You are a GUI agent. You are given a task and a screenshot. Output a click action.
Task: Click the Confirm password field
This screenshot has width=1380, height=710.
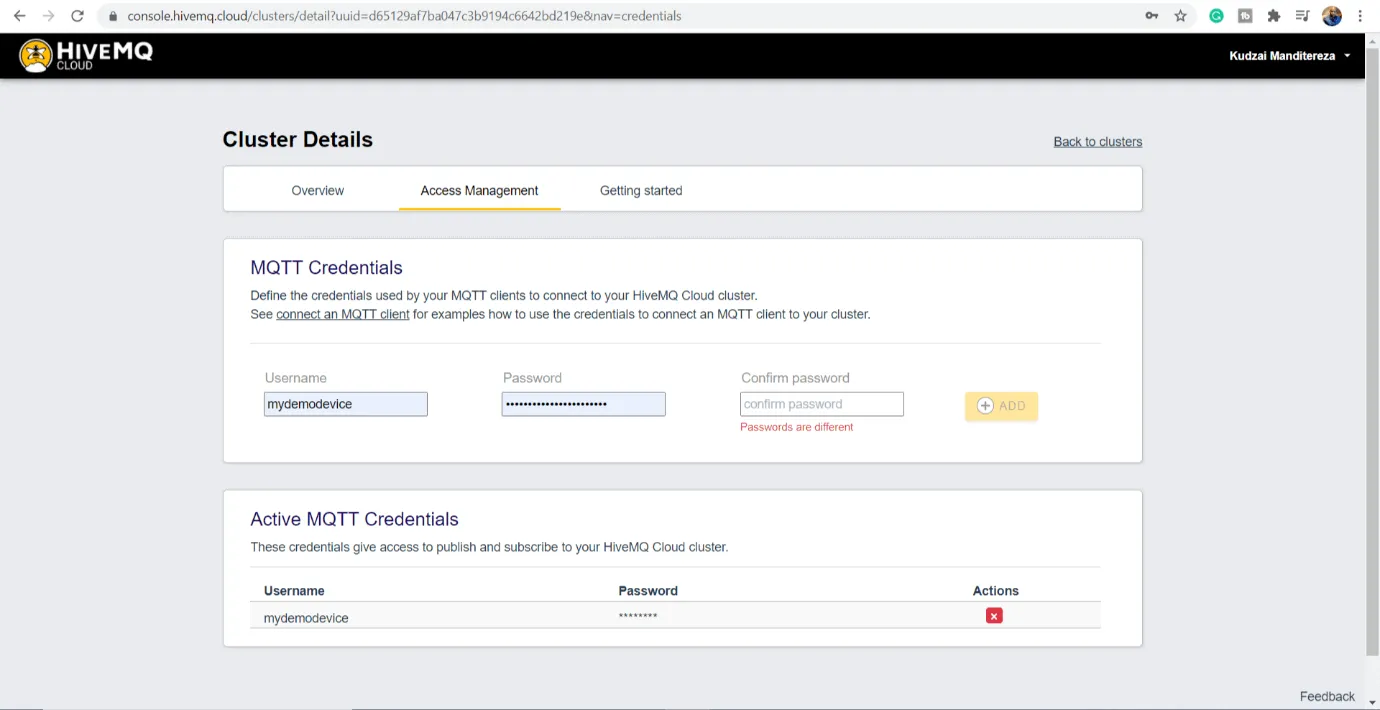click(x=822, y=404)
